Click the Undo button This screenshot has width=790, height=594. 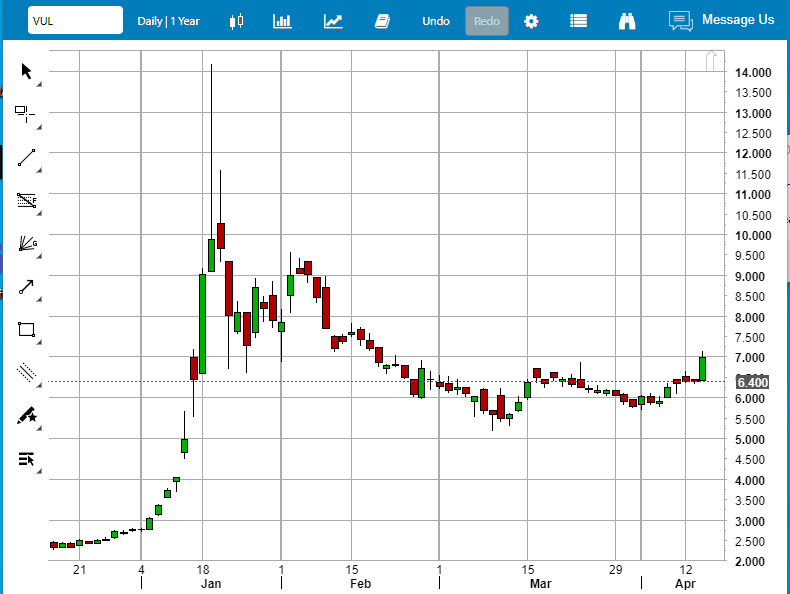(x=436, y=21)
